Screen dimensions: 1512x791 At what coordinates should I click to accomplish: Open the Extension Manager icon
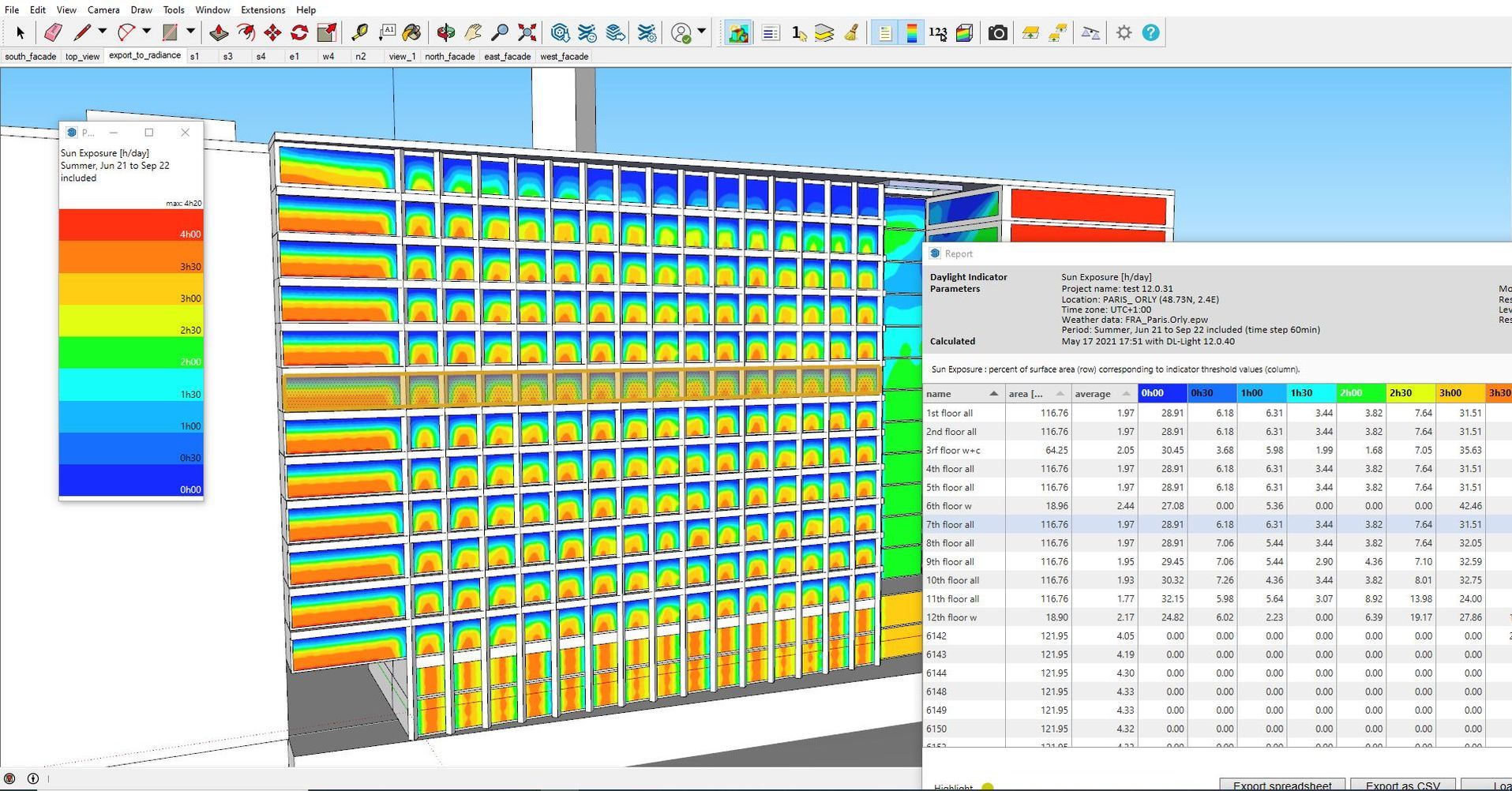[x=647, y=32]
